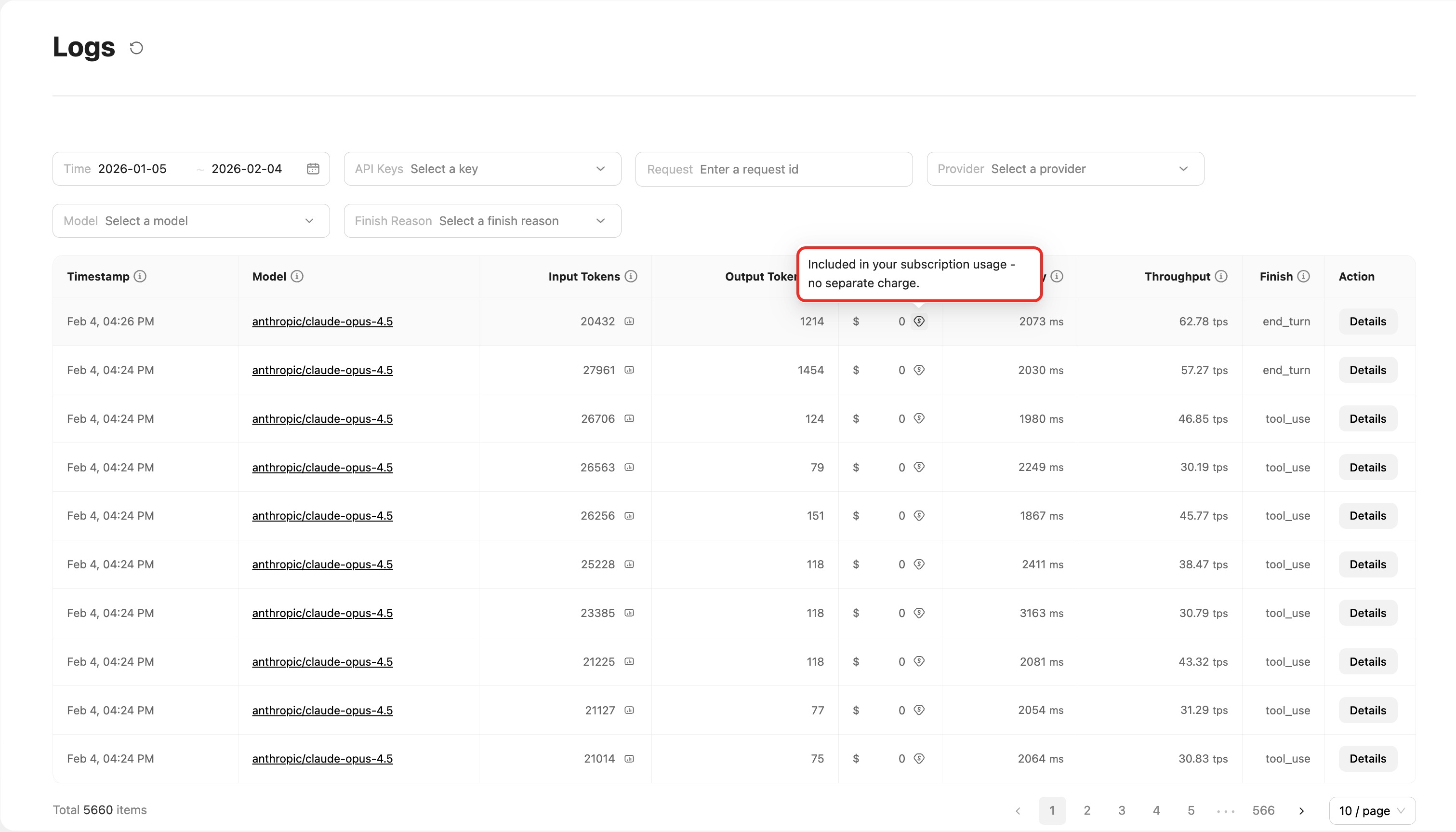This screenshot has height=832, width=1456.
Task: Click Details for the 20432 input tokens row
Action: (1367, 322)
